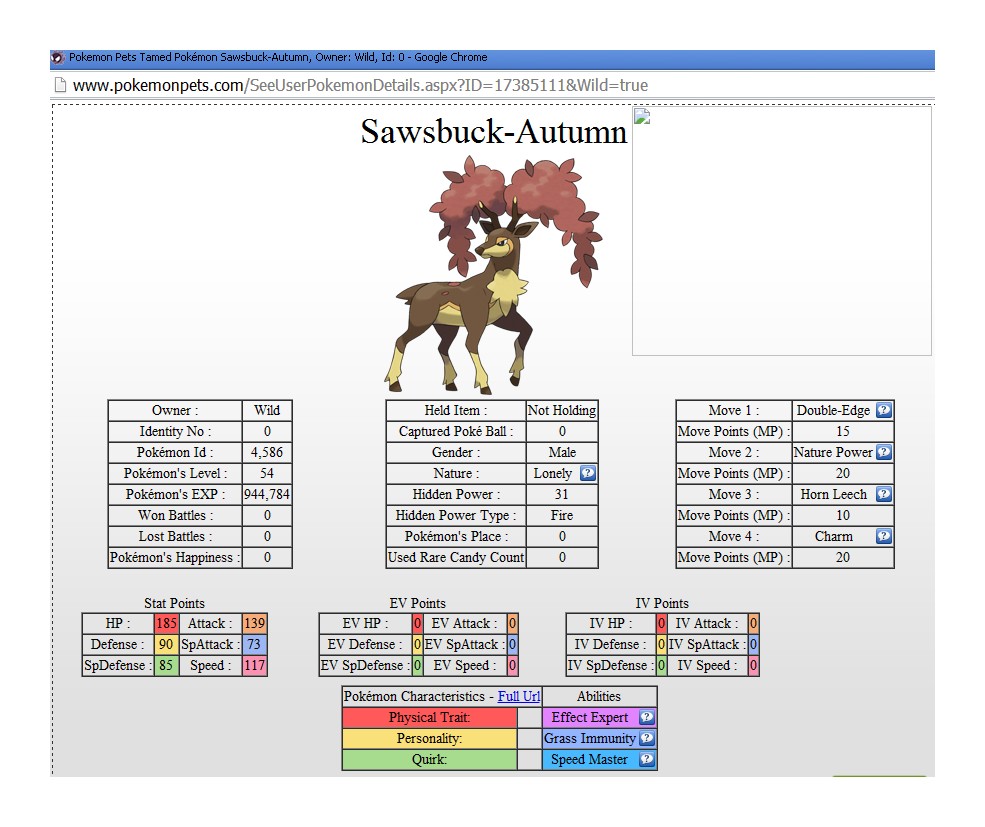This screenshot has width=985, height=827.
Task: Click the yellow Personality cell
Action: tap(429, 738)
